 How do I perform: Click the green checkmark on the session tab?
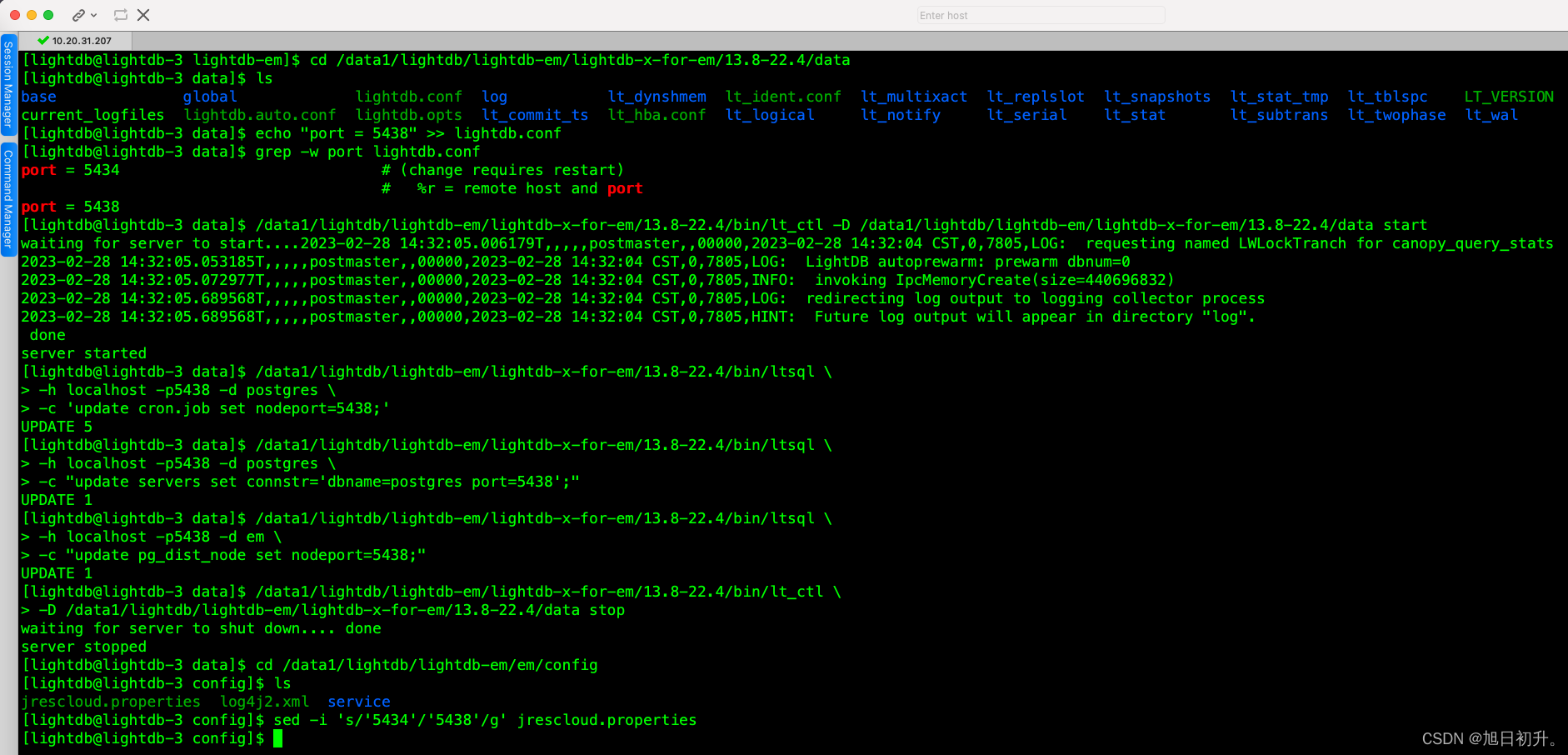[43, 40]
